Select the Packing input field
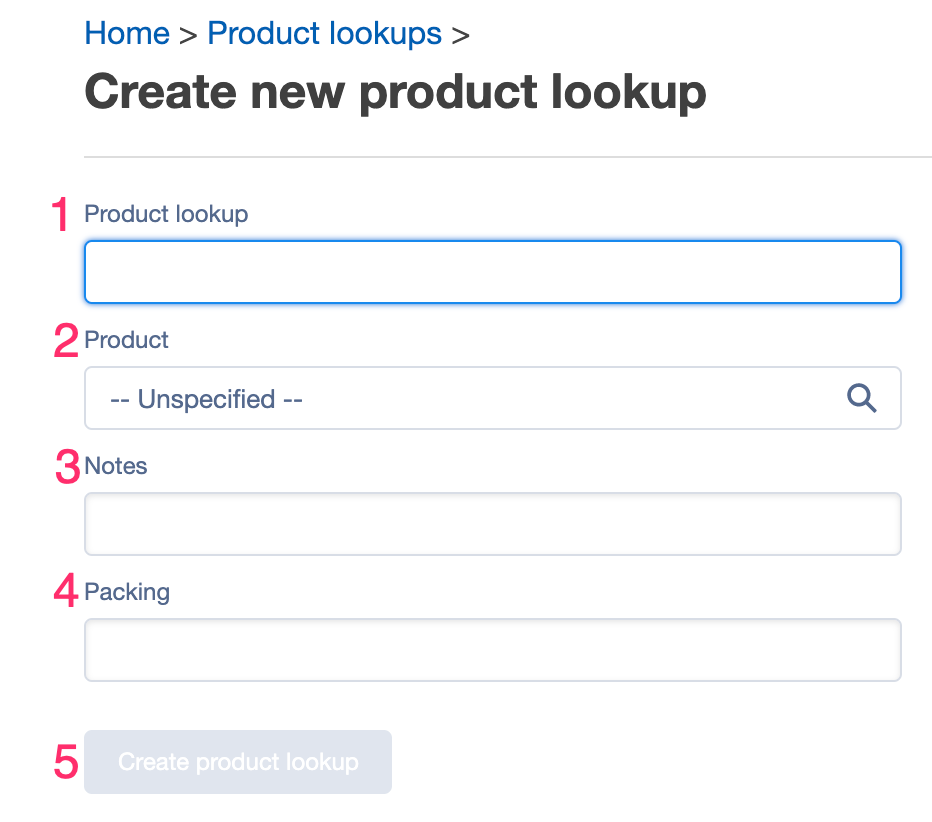Viewport: 932px width, 822px height. (x=493, y=650)
